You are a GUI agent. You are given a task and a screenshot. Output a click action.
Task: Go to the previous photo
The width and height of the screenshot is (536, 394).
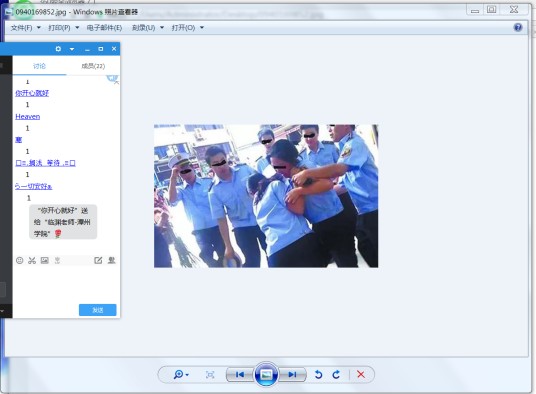(240, 375)
